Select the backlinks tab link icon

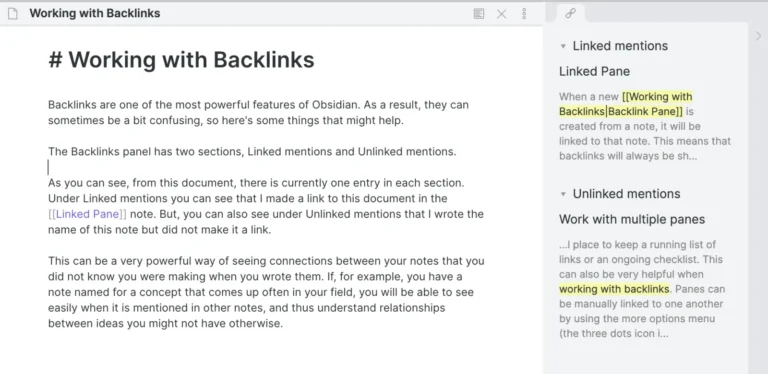point(570,14)
